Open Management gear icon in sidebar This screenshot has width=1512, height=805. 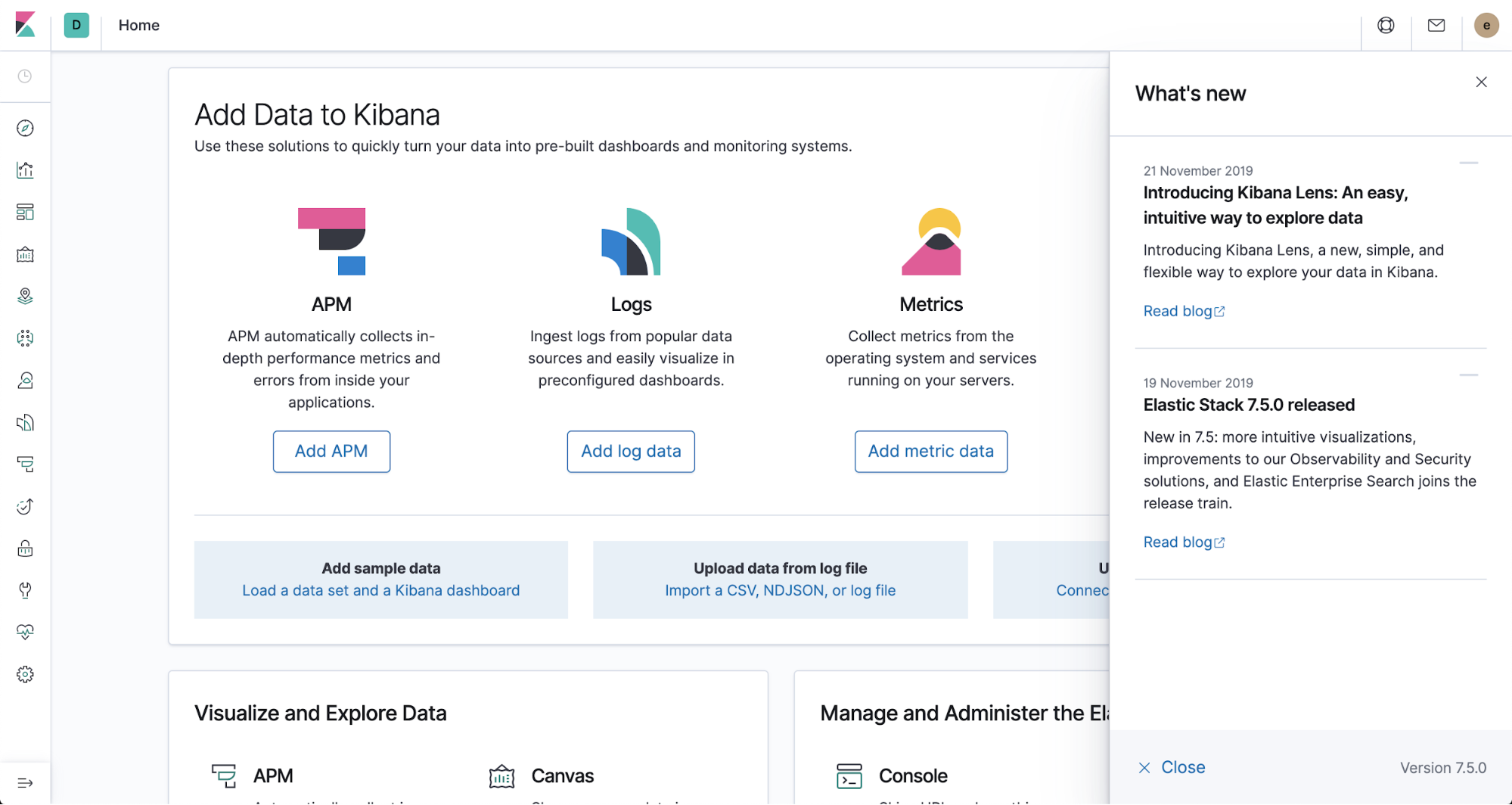click(25, 674)
